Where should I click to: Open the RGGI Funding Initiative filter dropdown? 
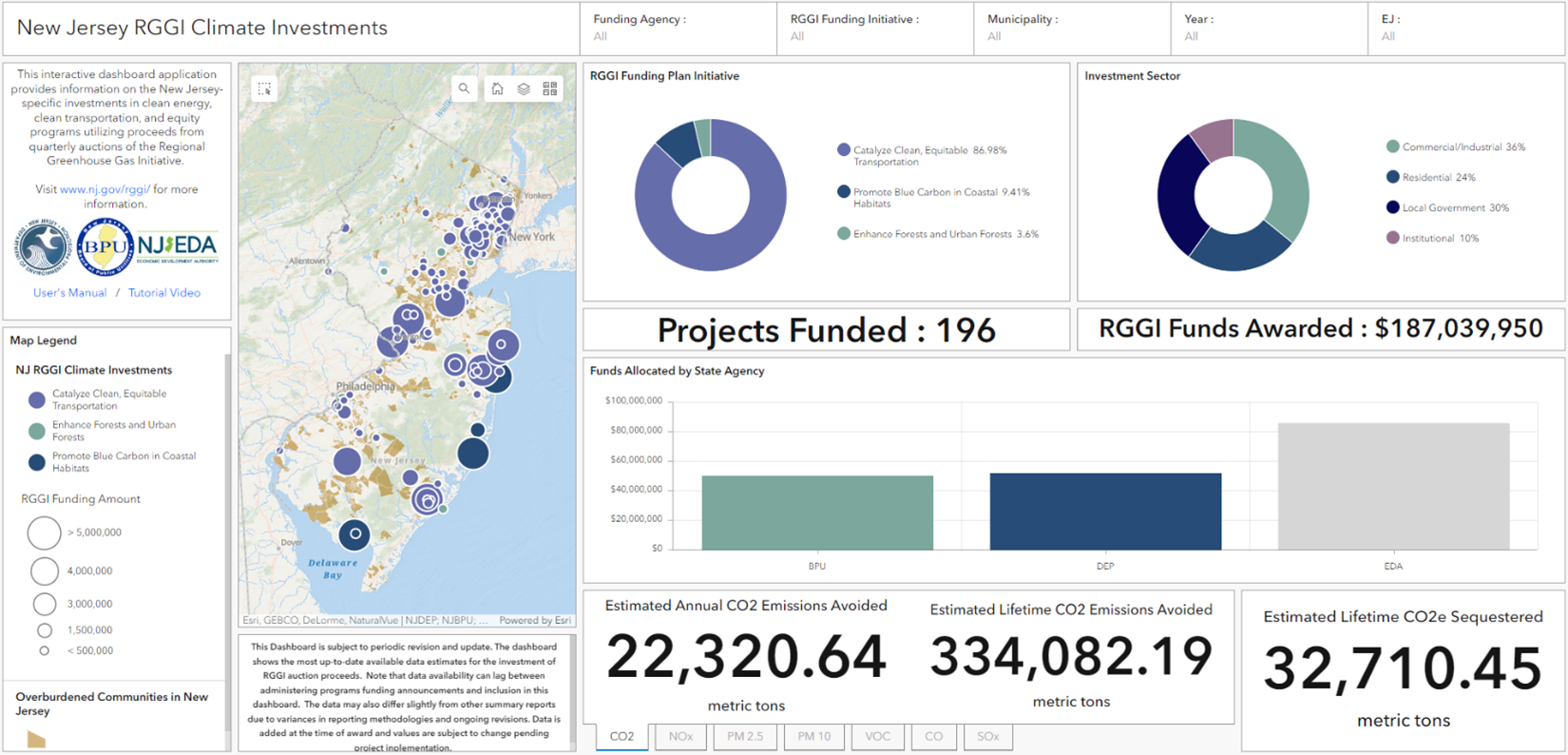click(x=875, y=28)
